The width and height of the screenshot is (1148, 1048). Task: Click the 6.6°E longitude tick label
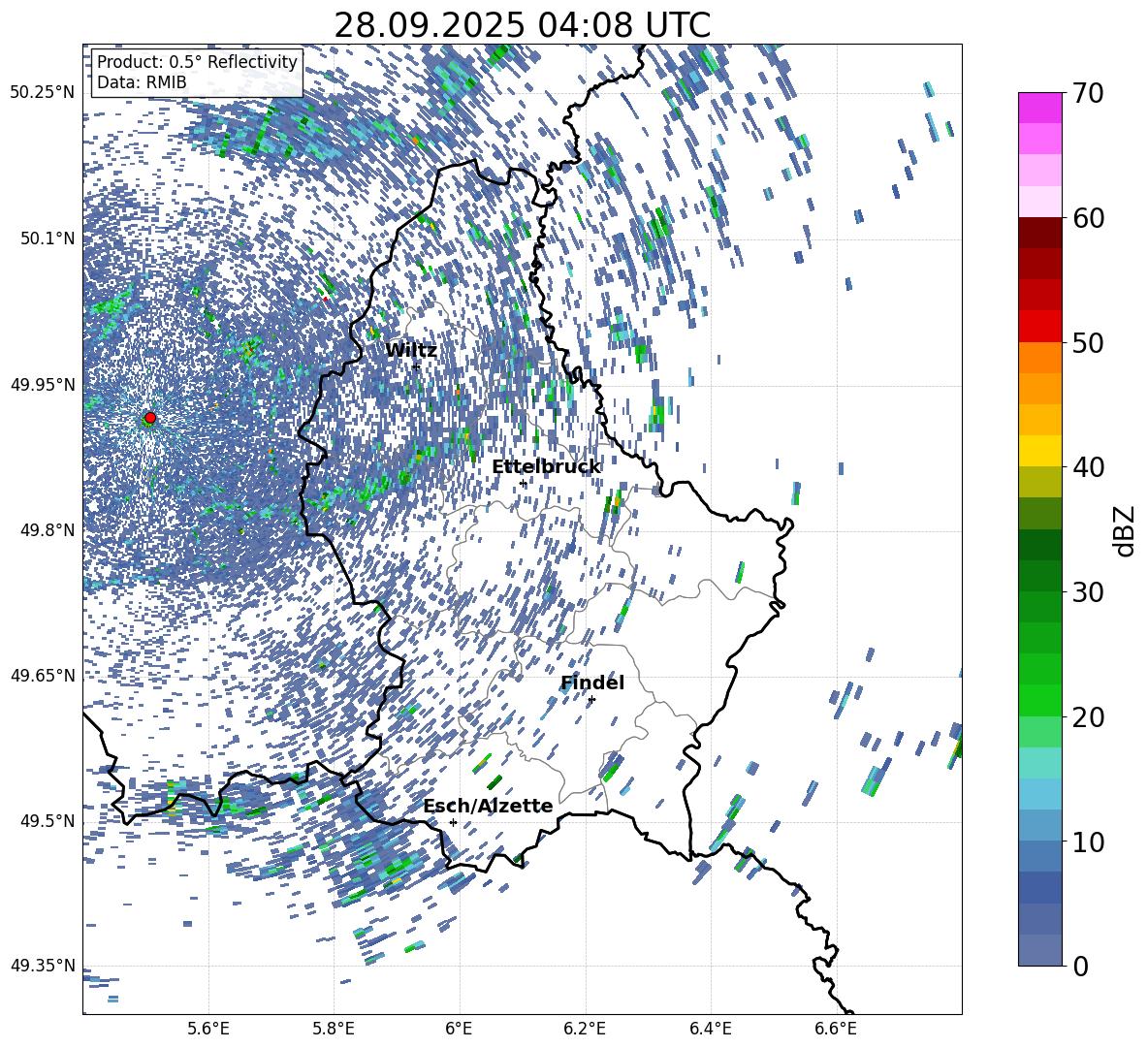[x=836, y=1029]
